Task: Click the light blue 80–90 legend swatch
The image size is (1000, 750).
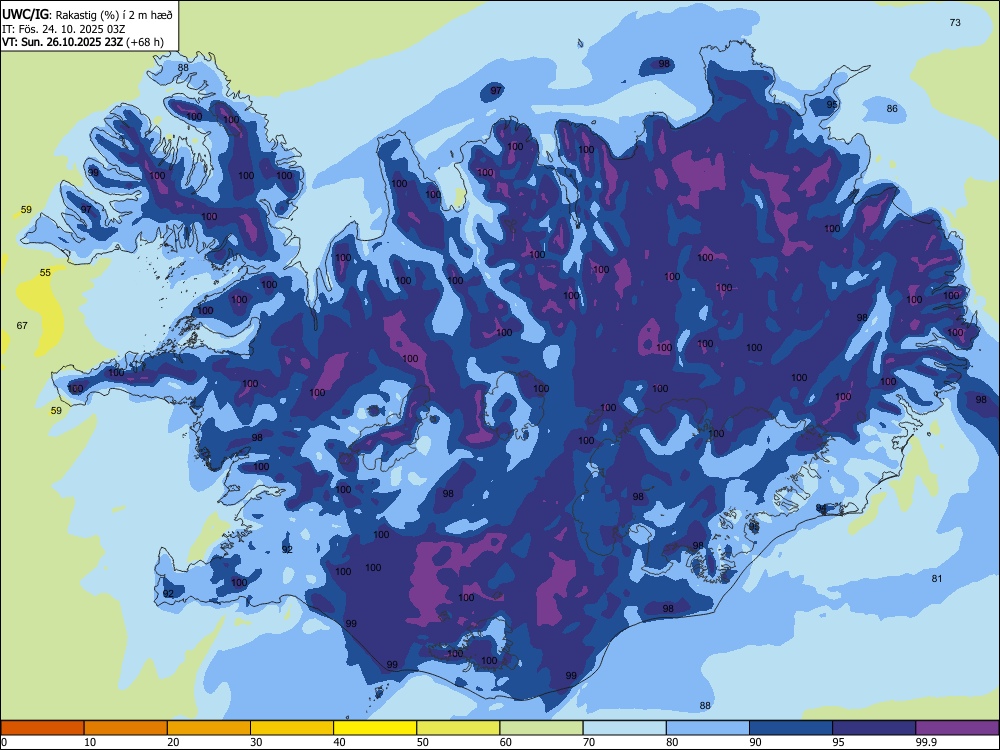Action: (x=708, y=728)
